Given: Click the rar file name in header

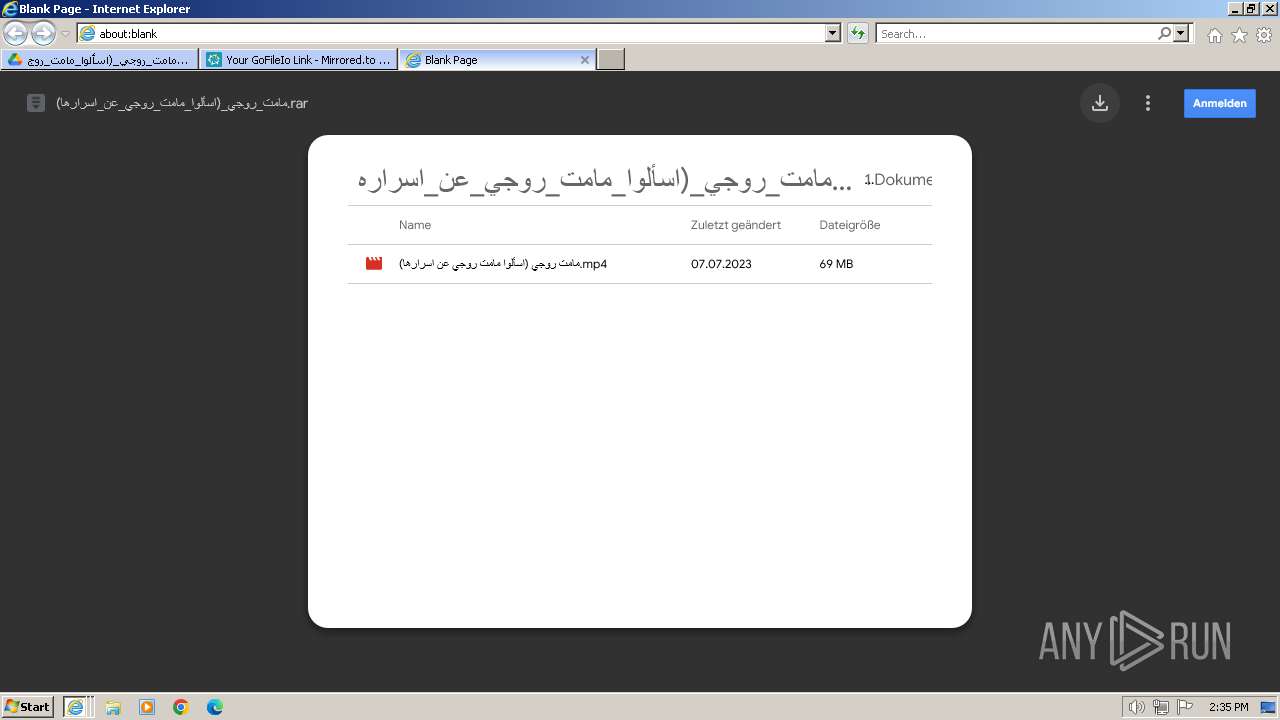Looking at the screenshot, I should click(182, 103).
